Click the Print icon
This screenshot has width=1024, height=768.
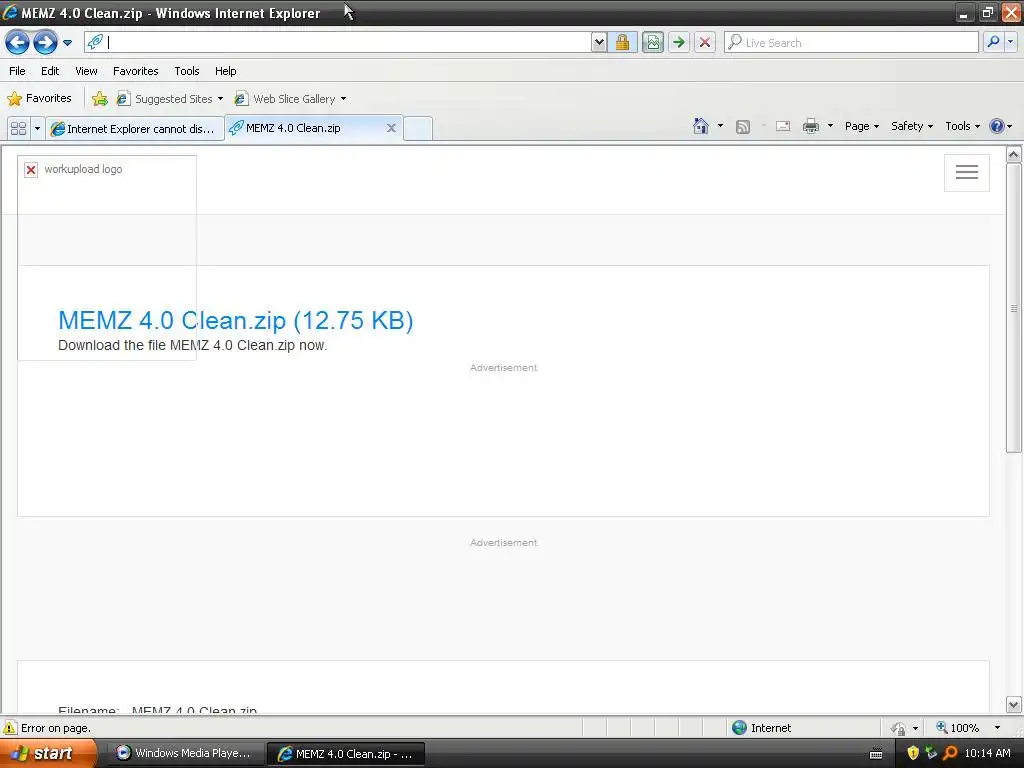point(810,126)
